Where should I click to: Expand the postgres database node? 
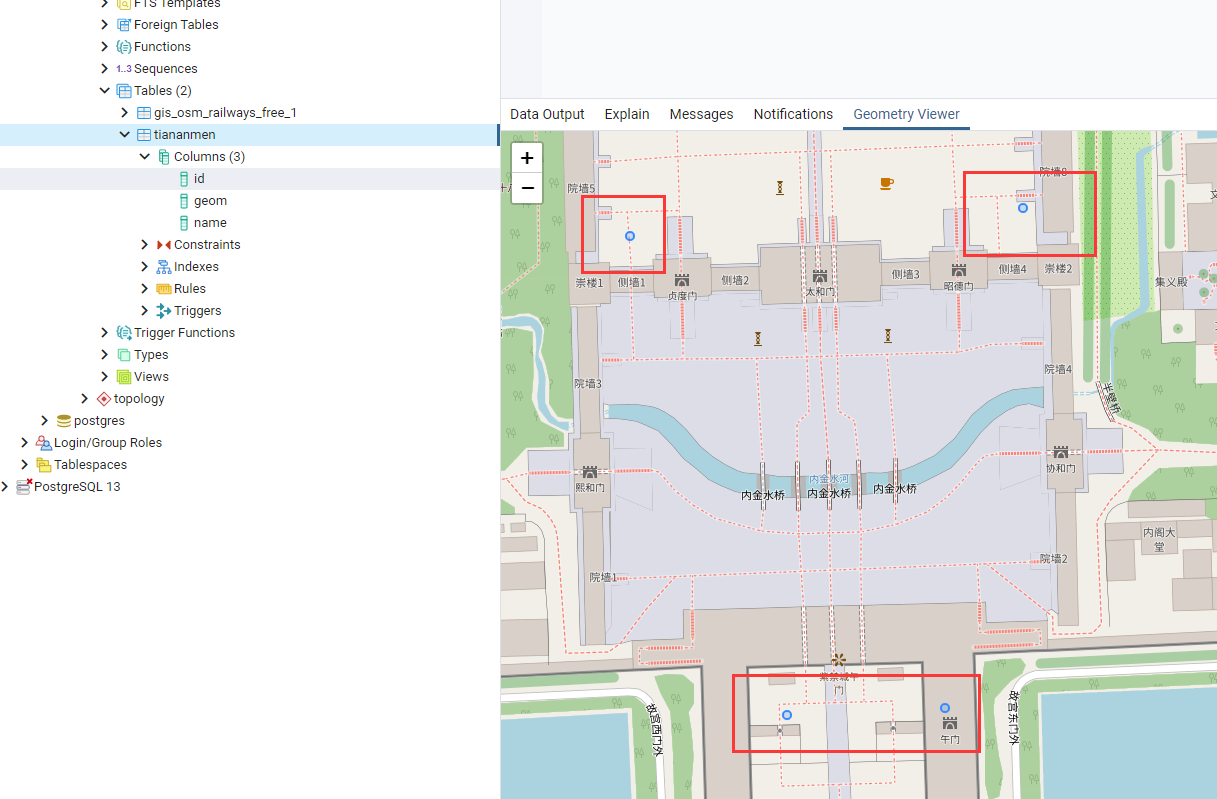click(x=45, y=421)
